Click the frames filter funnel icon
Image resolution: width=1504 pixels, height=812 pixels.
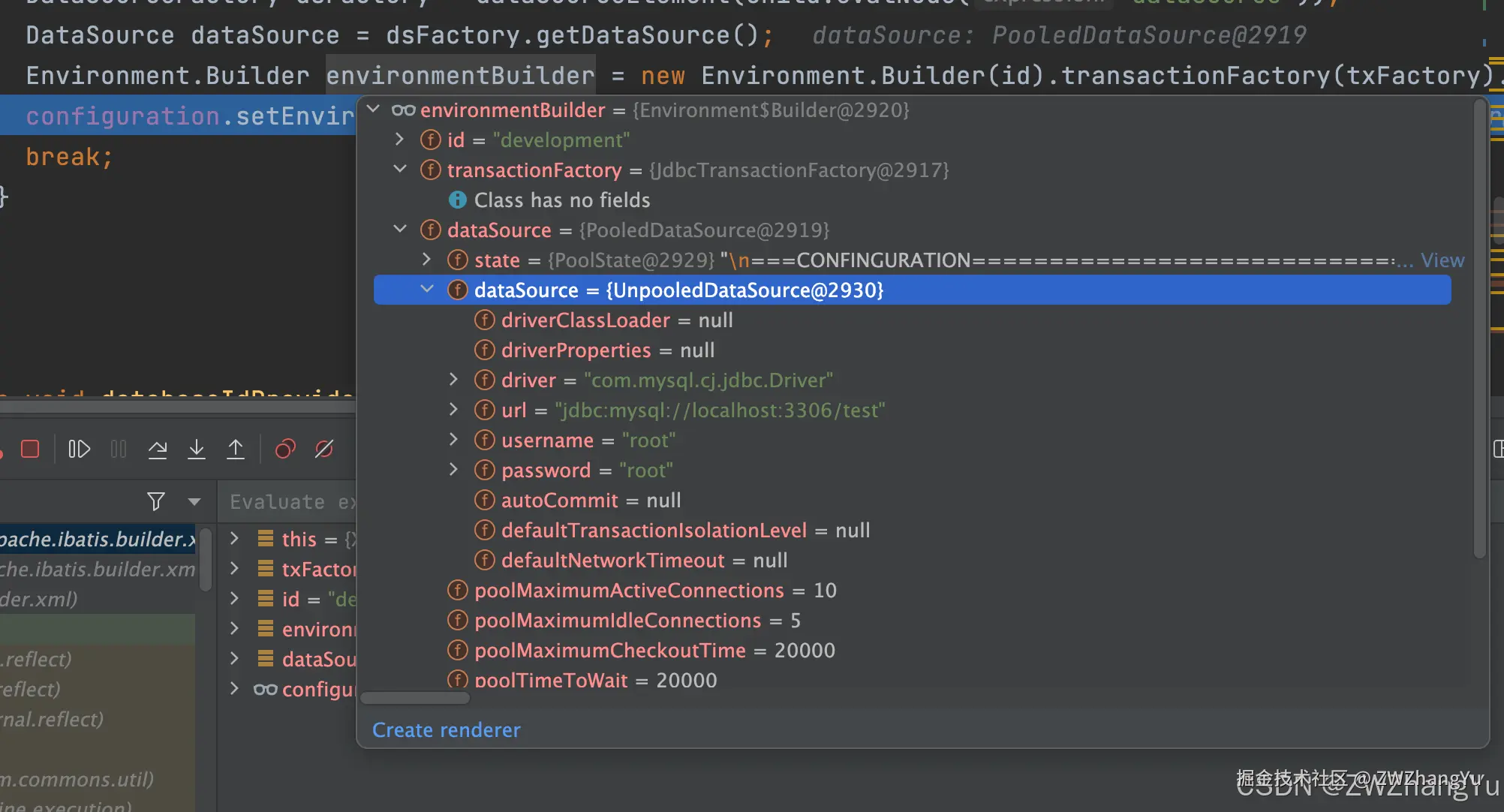point(156,501)
